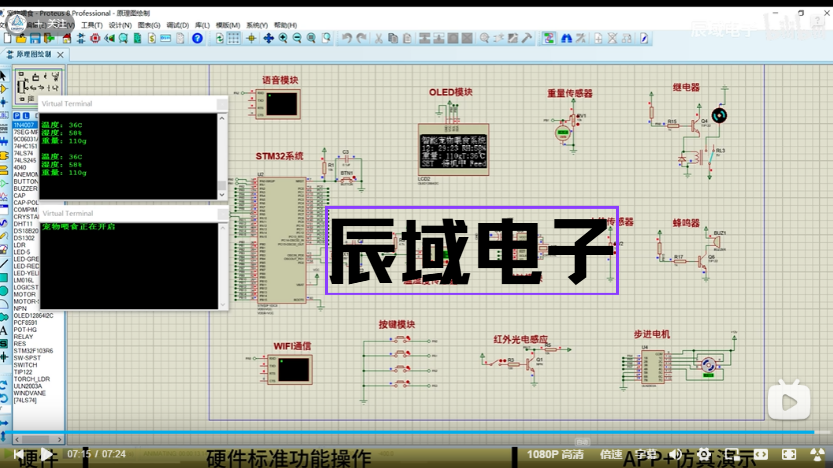This screenshot has width=833, height=468.
Task: Click the video volume speaker icon
Action: [x=675, y=455]
